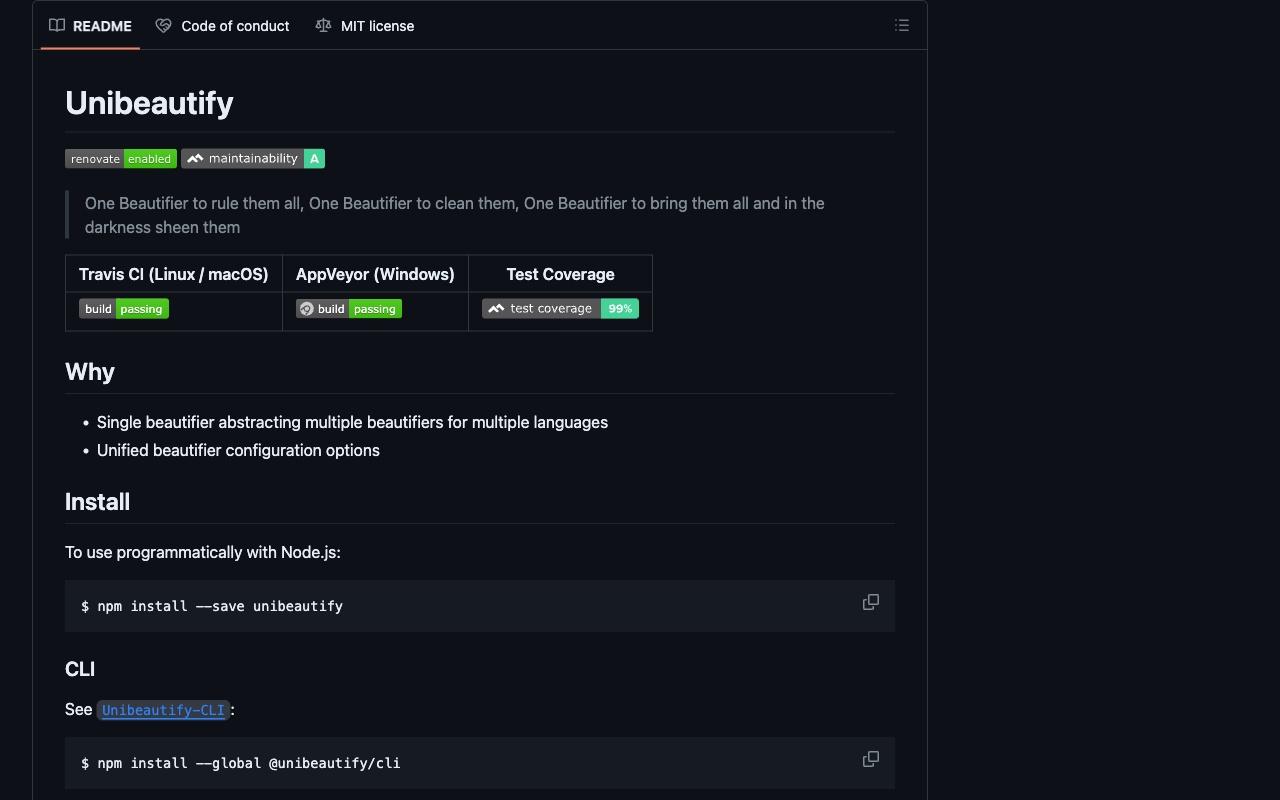Click 'Unified beautifier configuration options' bullet
1280x800 pixels.
tap(238, 450)
